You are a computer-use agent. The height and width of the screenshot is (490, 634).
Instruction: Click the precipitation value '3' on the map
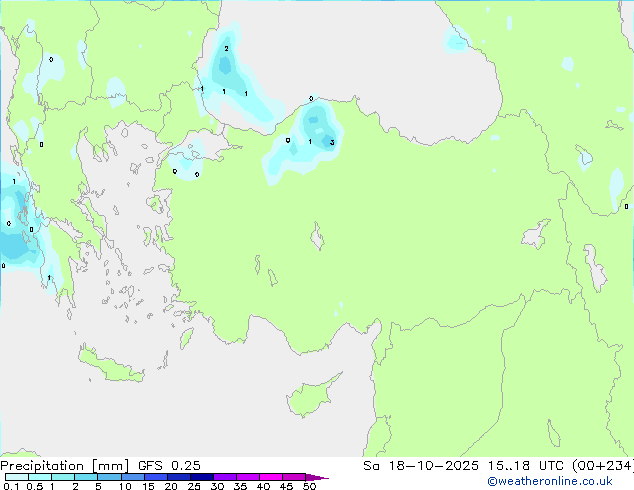tap(332, 142)
